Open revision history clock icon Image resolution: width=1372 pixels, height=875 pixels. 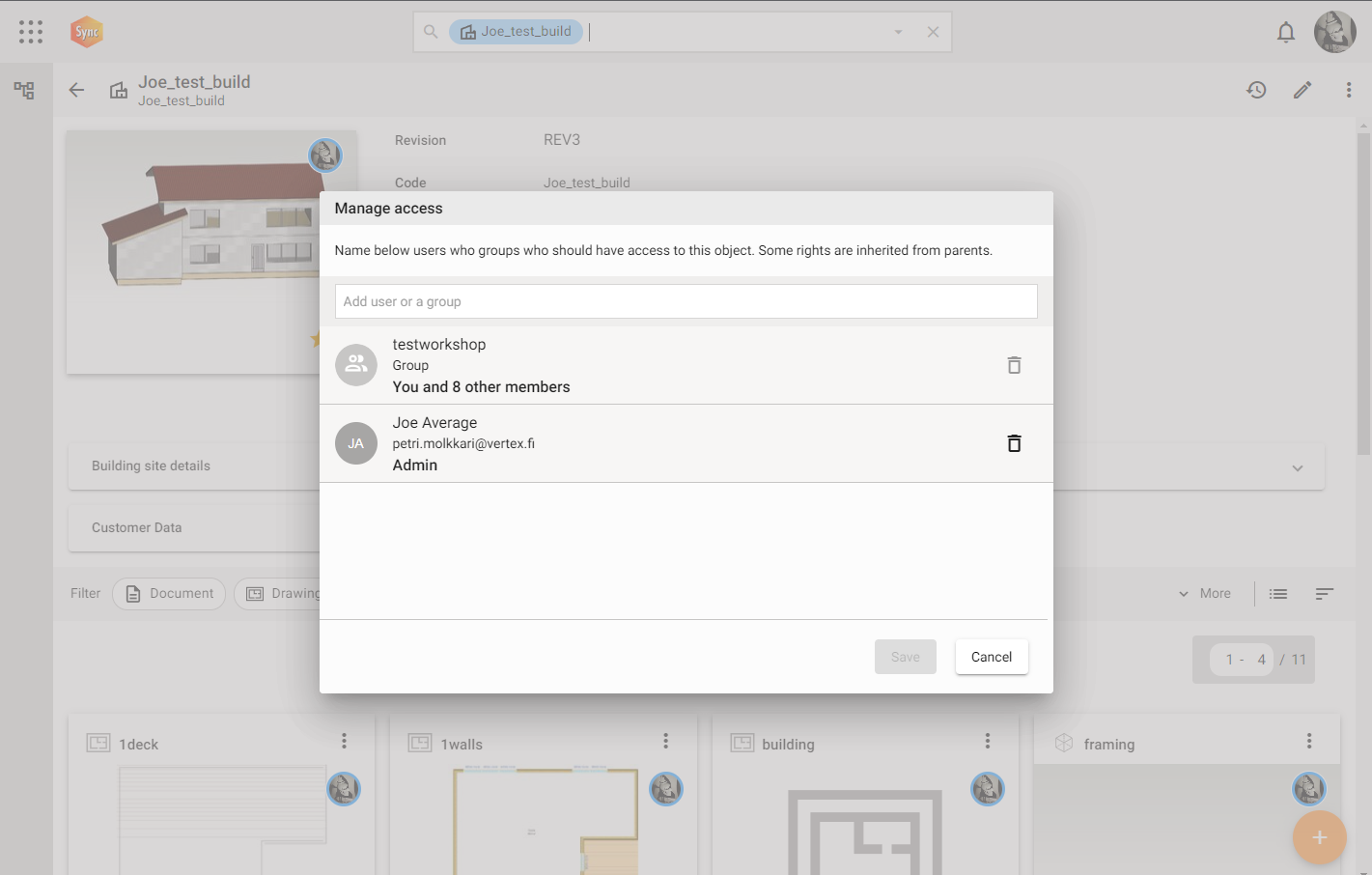(1256, 90)
